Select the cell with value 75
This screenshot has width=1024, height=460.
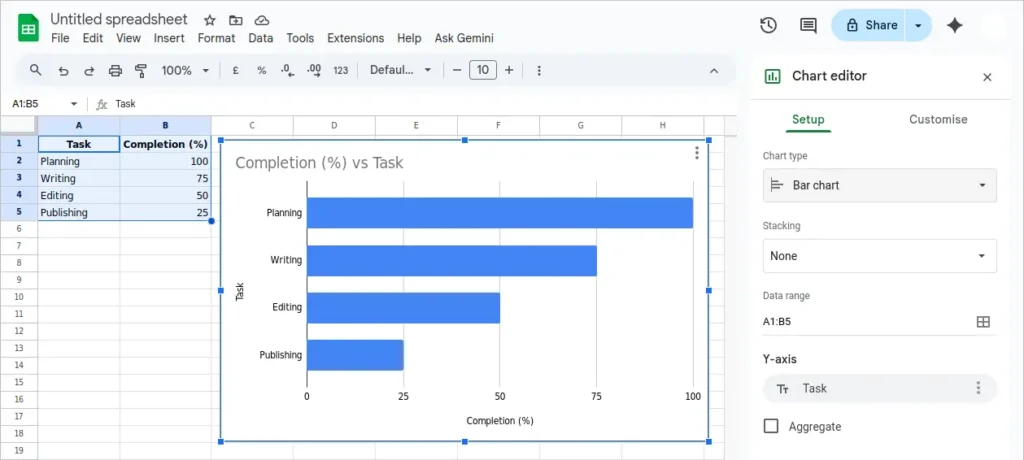pos(166,178)
